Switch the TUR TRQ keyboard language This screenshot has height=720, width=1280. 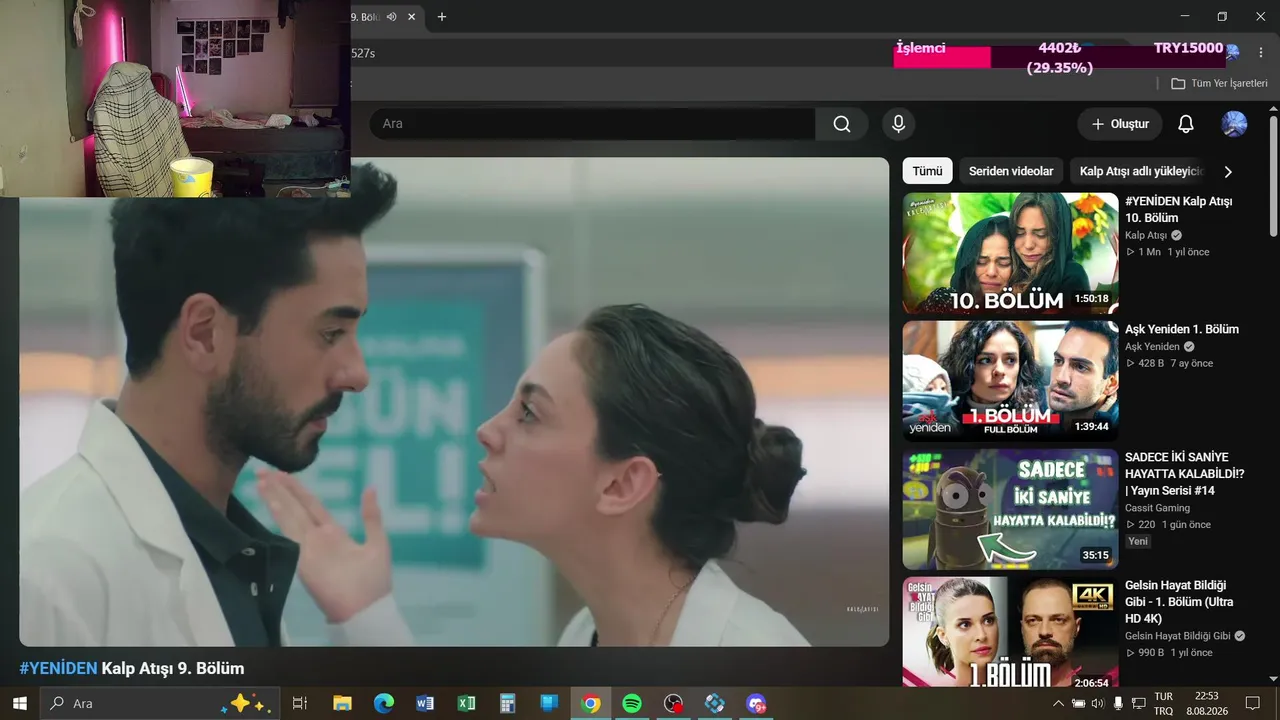coord(1163,703)
